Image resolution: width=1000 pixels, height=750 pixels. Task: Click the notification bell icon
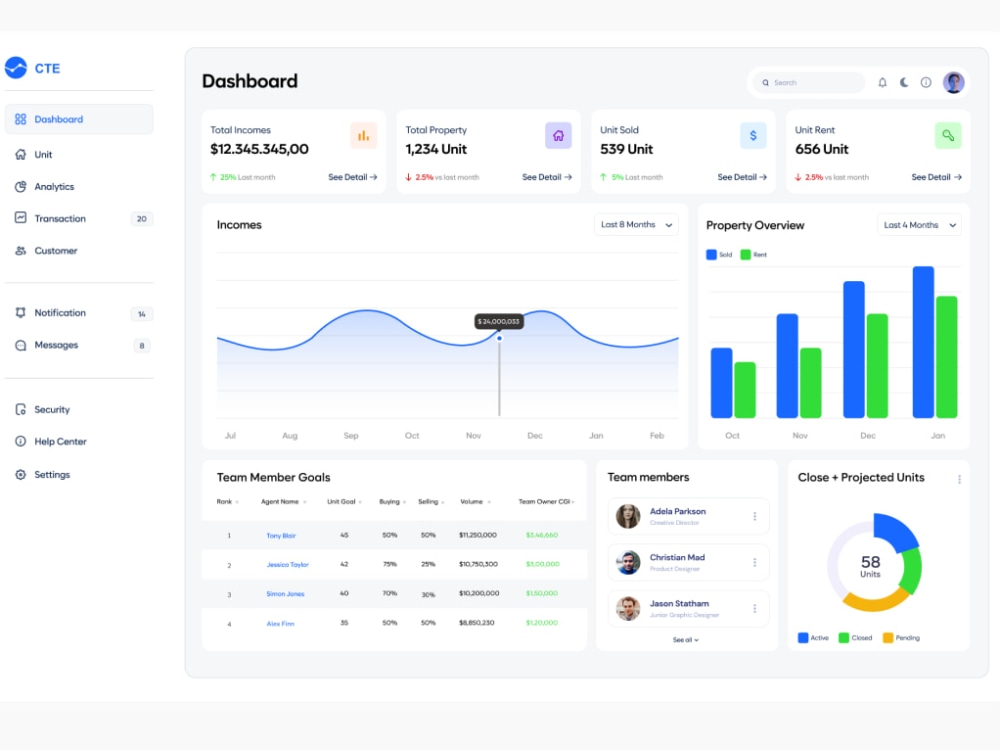[x=882, y=83]
